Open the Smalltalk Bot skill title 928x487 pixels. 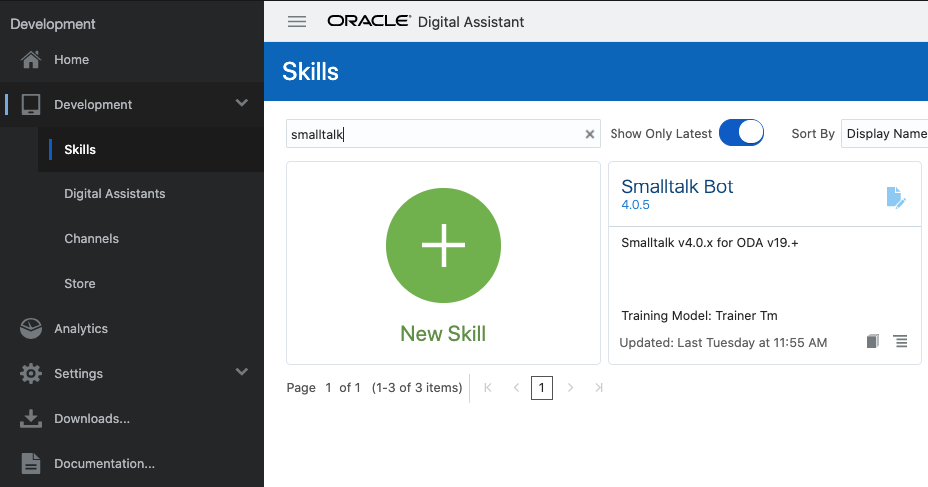[x=677, y=186]
